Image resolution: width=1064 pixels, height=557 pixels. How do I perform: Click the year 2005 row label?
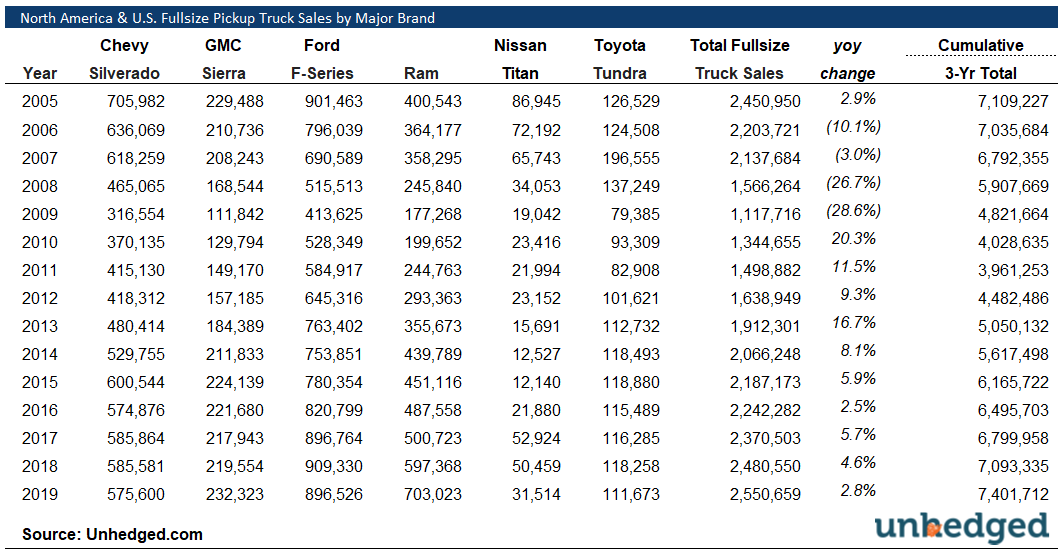tap(40, 102)
